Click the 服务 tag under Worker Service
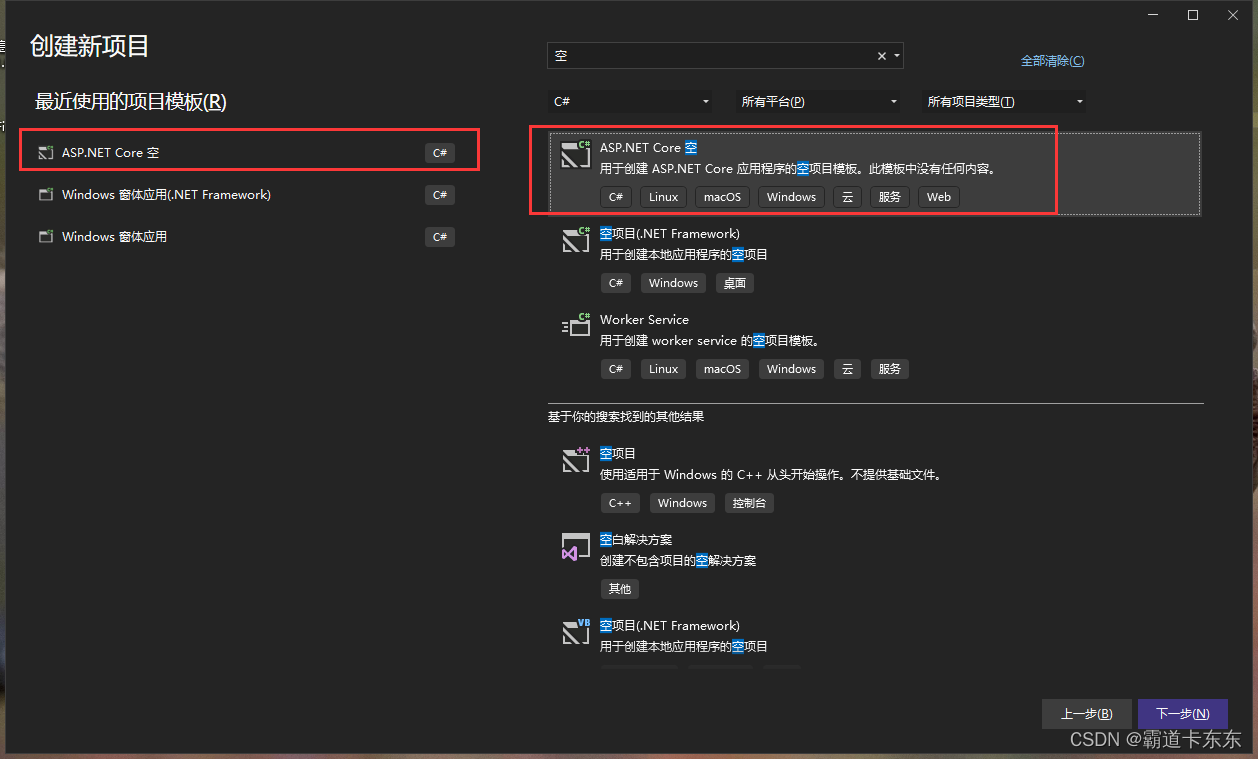Screen dimensions: 1258x759 pos(890,369)
